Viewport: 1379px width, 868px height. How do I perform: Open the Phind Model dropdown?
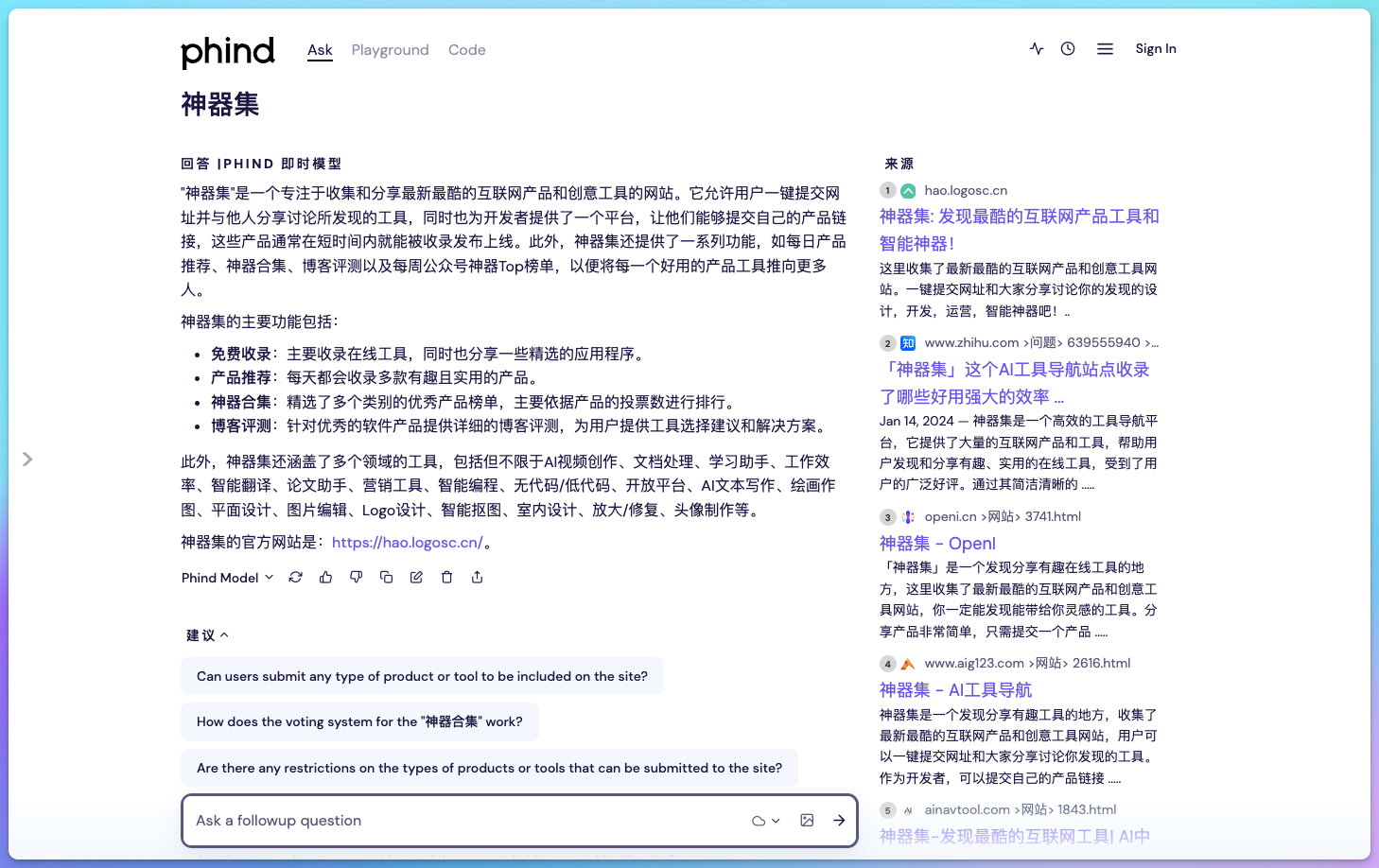click(x=227, y=578)
